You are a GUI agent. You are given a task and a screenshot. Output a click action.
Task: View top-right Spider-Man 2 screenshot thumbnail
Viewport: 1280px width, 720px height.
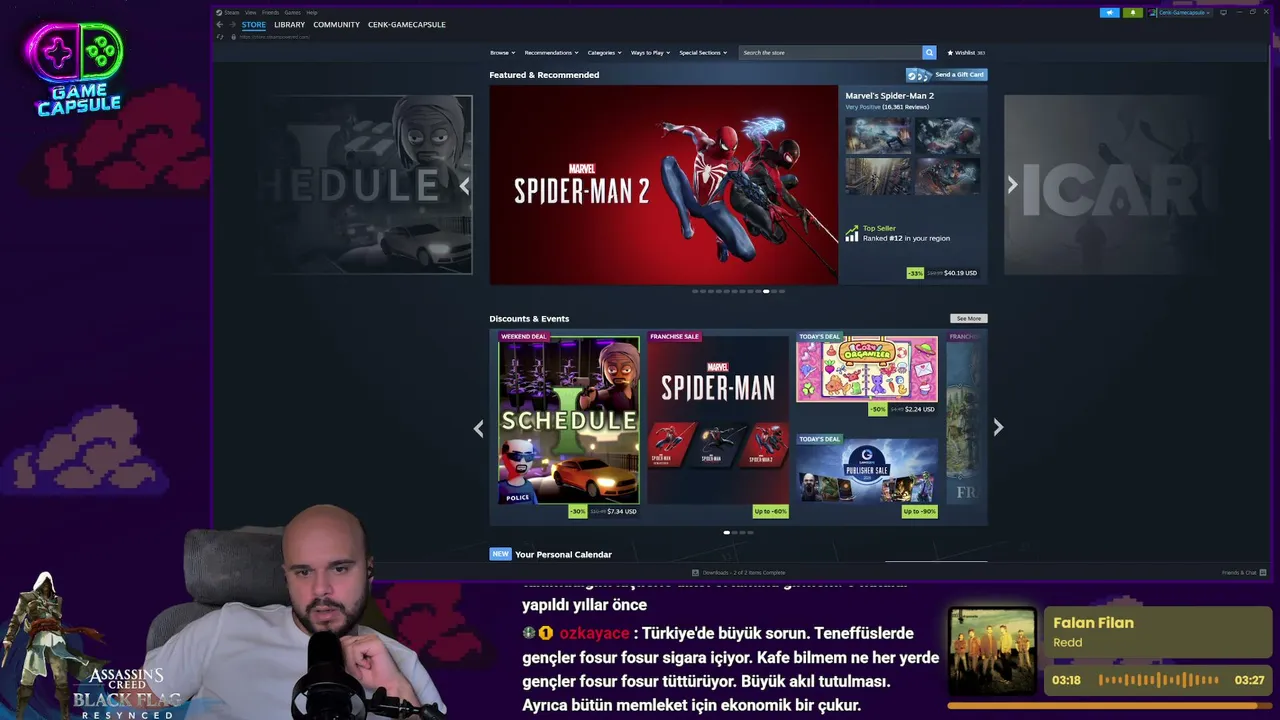[947, 135]
